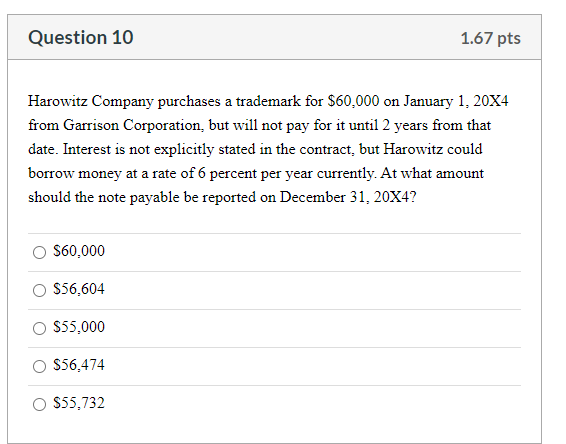Click the $56,604 answer label text
The height and width of the screenshot is (444, 566).
click(x=79, y=289)
